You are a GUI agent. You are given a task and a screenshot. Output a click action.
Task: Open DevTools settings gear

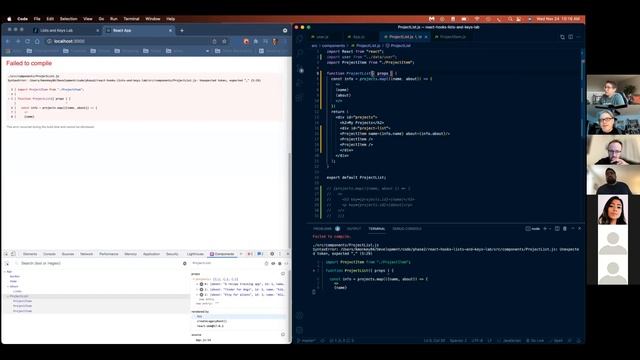tap(272, 254)
